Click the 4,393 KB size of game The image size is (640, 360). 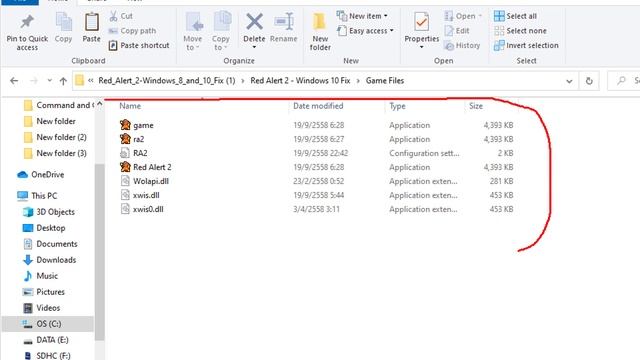pyautogui.click(x=498, y=125)
